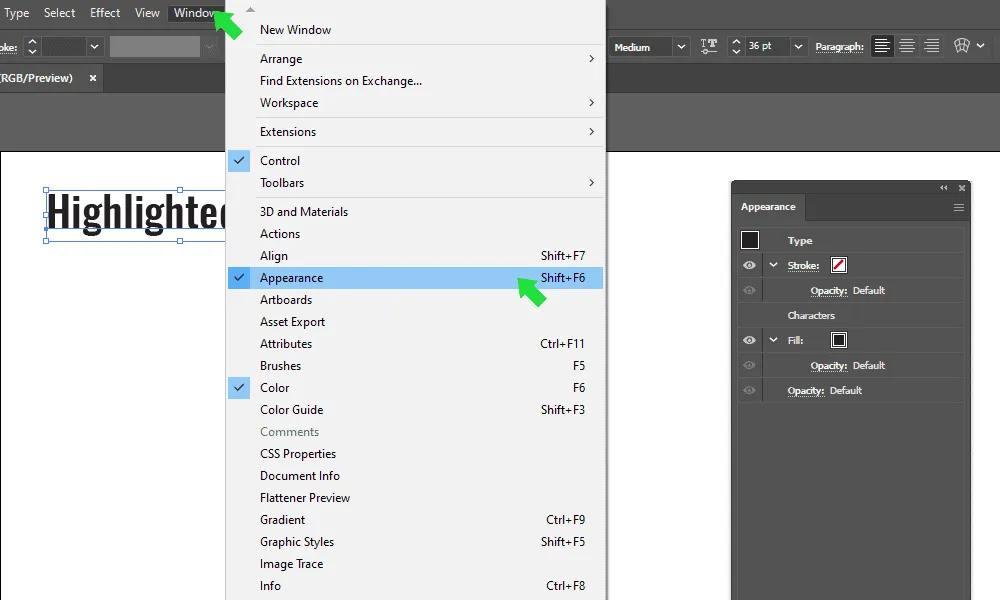Click the font size icon
This screenshot has height=600, width=1000.
tap(709, 46)
